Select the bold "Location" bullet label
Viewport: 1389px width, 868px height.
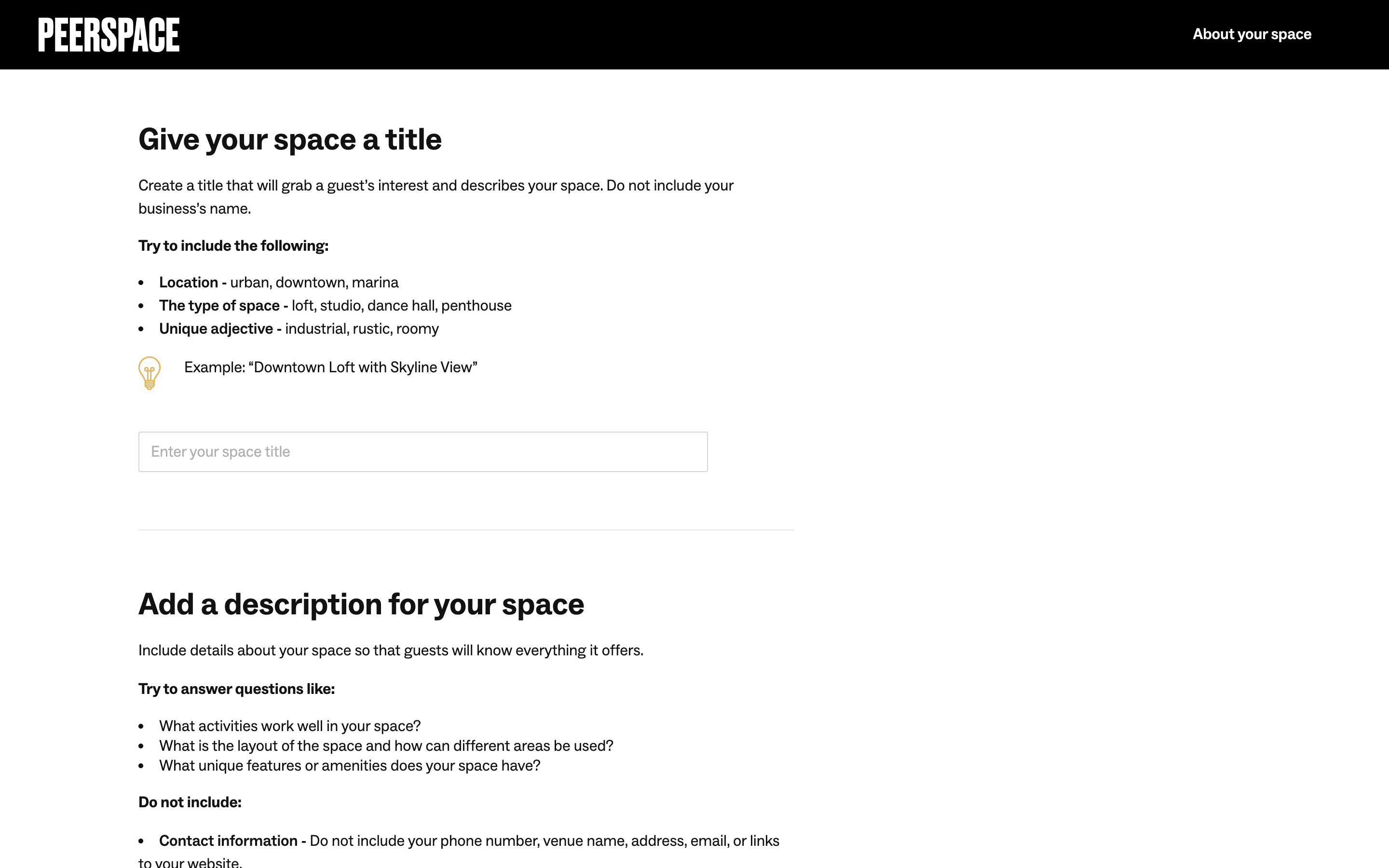click(188, 283)
